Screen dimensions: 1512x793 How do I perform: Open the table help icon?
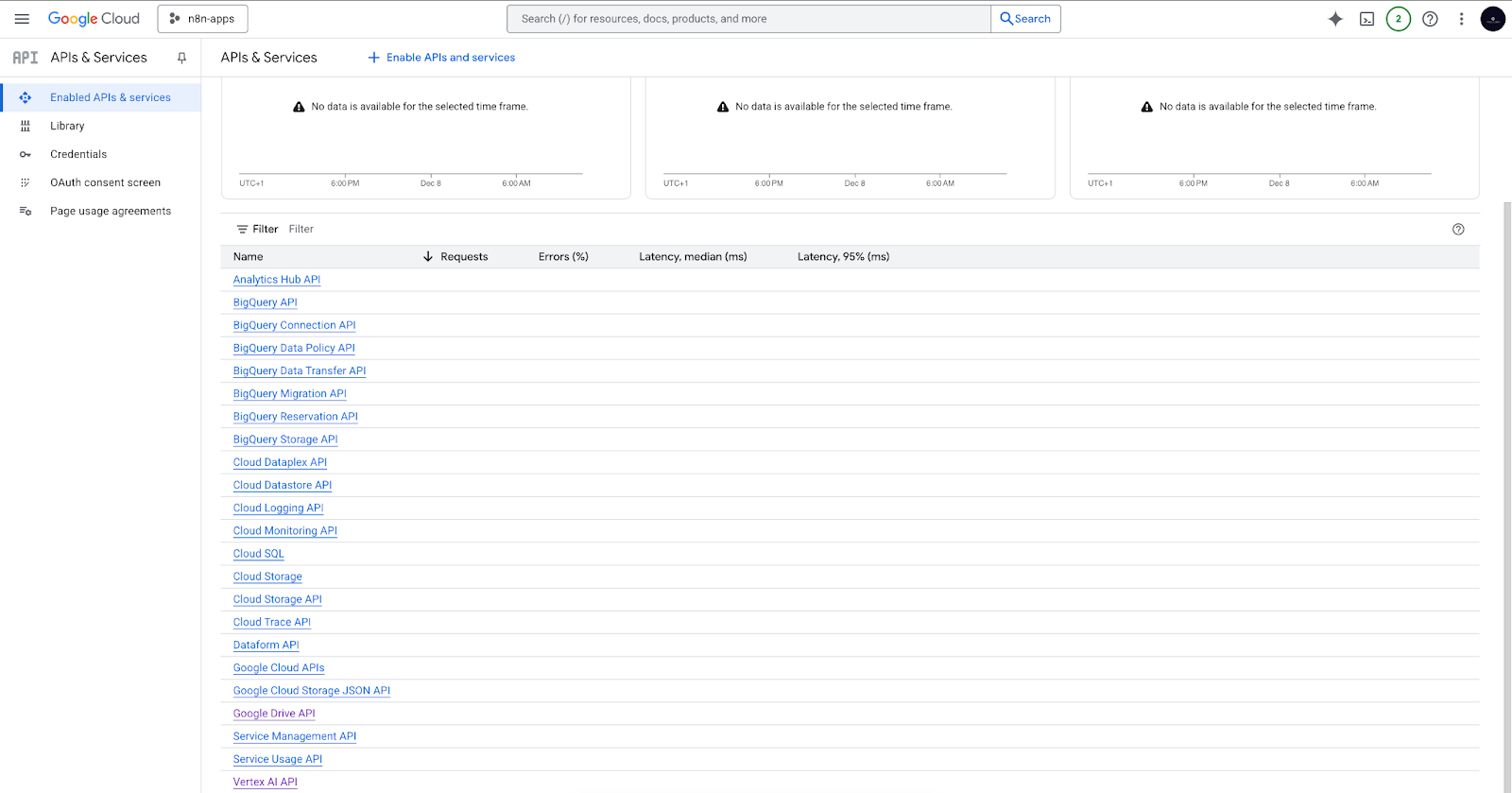(1458, 229)
